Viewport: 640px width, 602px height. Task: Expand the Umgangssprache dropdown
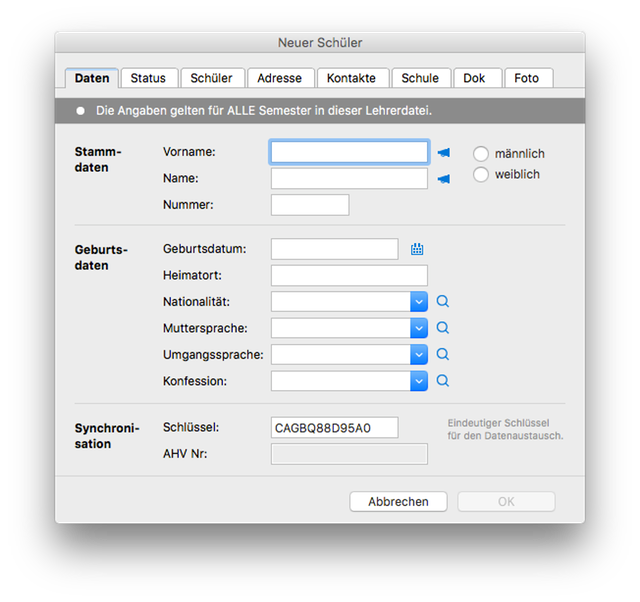[419, 355]
